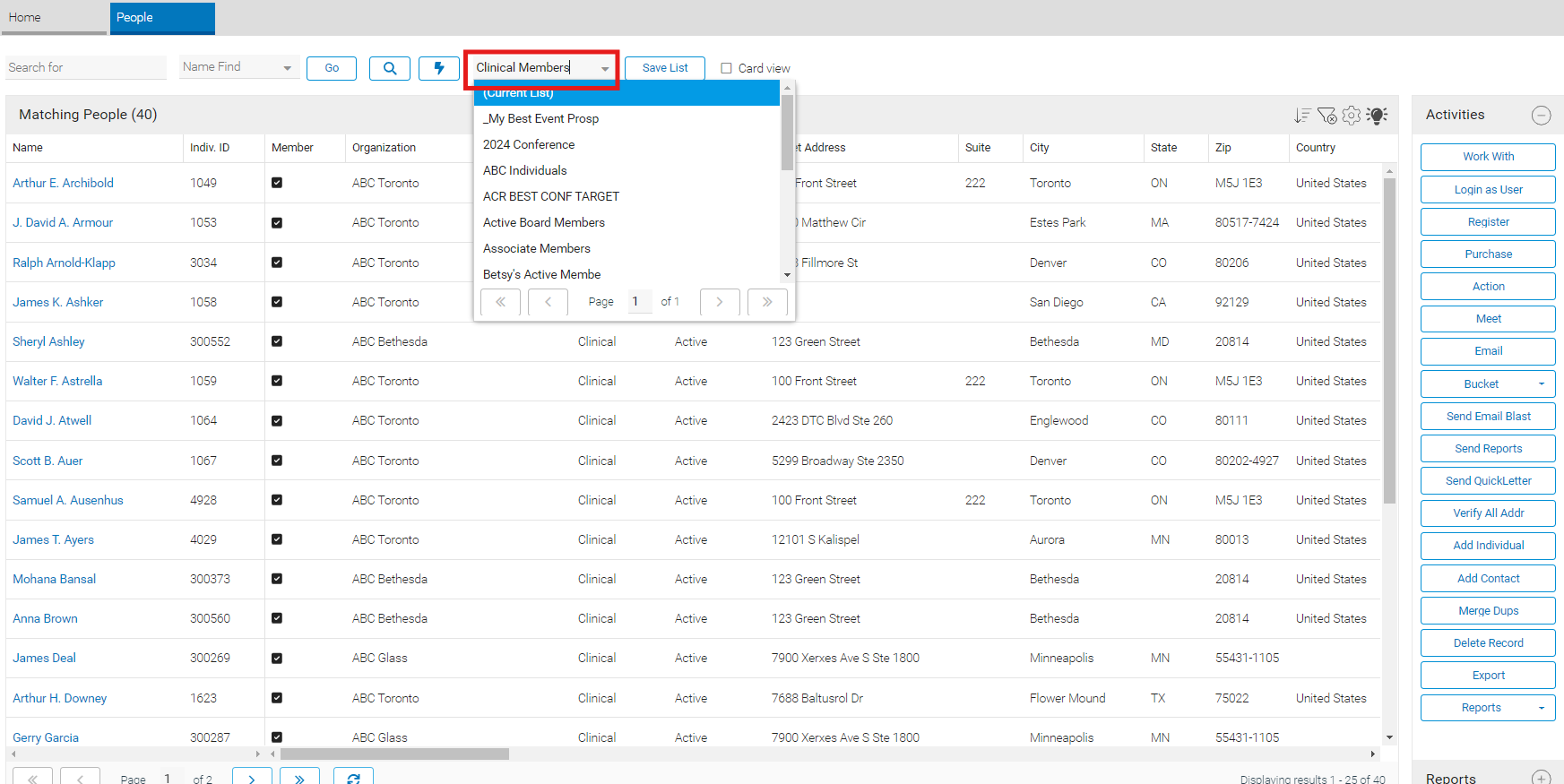Click the lightbulb tips icon
This screenshot has height=784, width=1564.
[1378, 116]
